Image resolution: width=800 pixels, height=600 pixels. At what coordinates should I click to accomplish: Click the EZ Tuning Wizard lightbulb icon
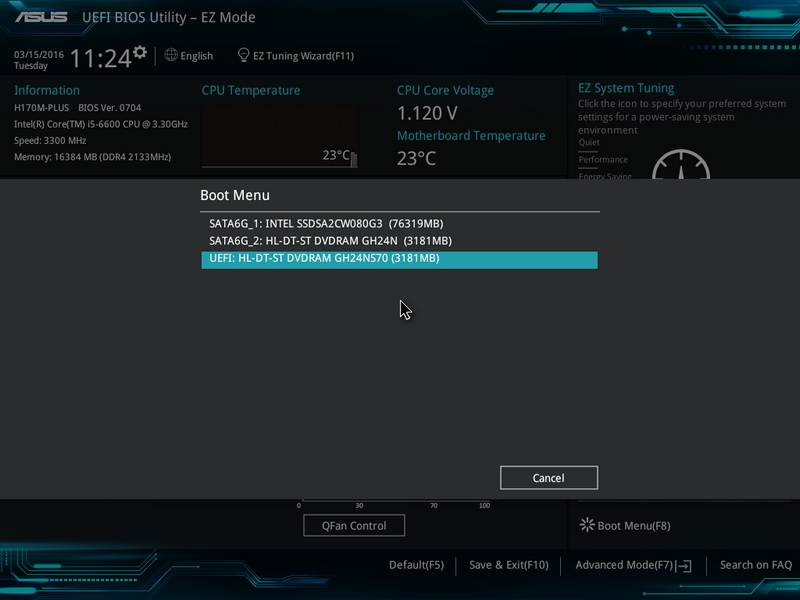coord(243,55)
